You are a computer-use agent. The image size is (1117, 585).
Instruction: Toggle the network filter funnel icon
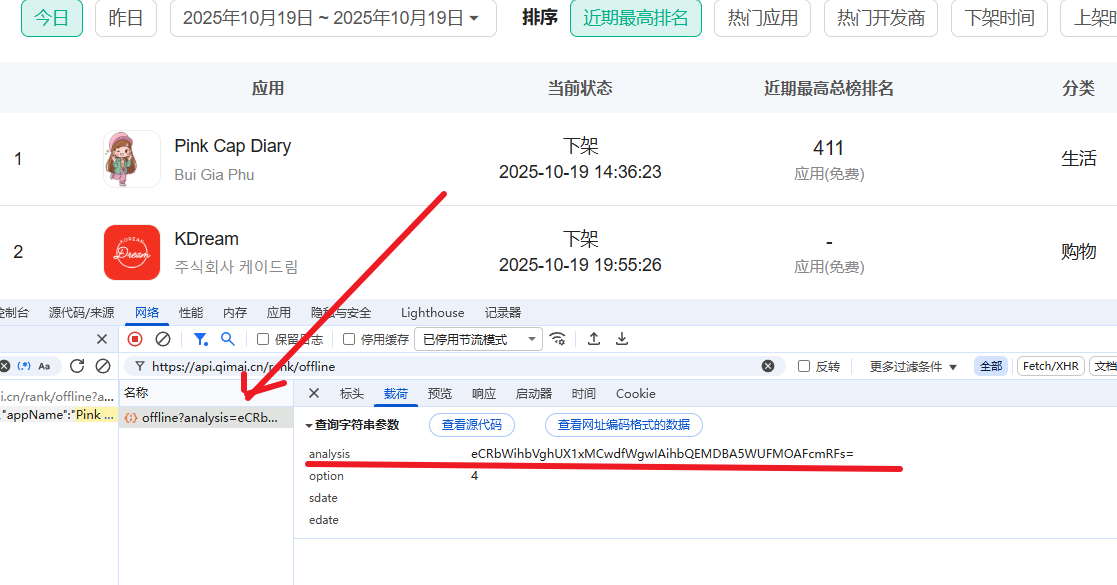(x=201, y=339)
